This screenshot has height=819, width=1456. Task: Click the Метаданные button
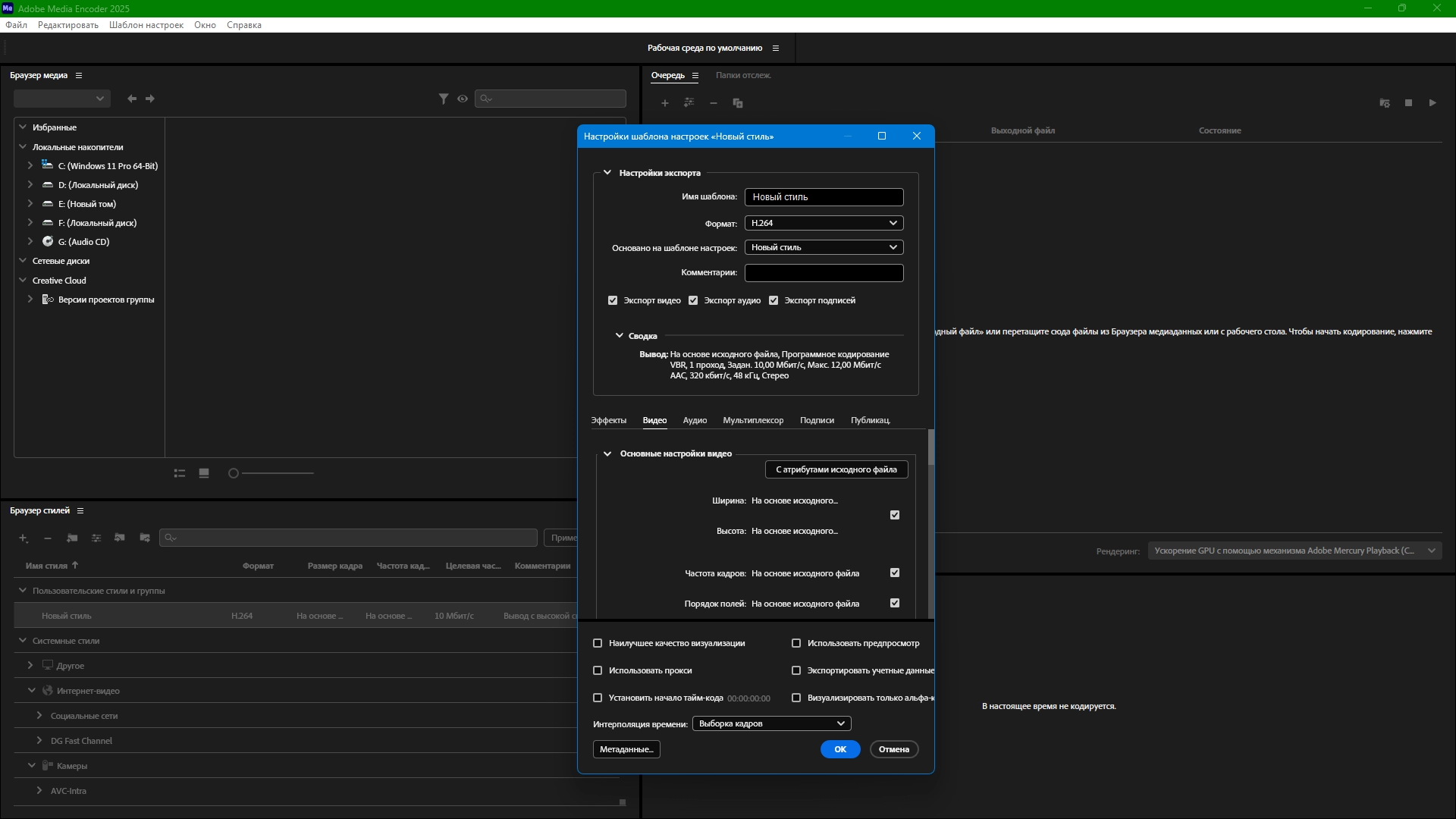click(626, 749)
